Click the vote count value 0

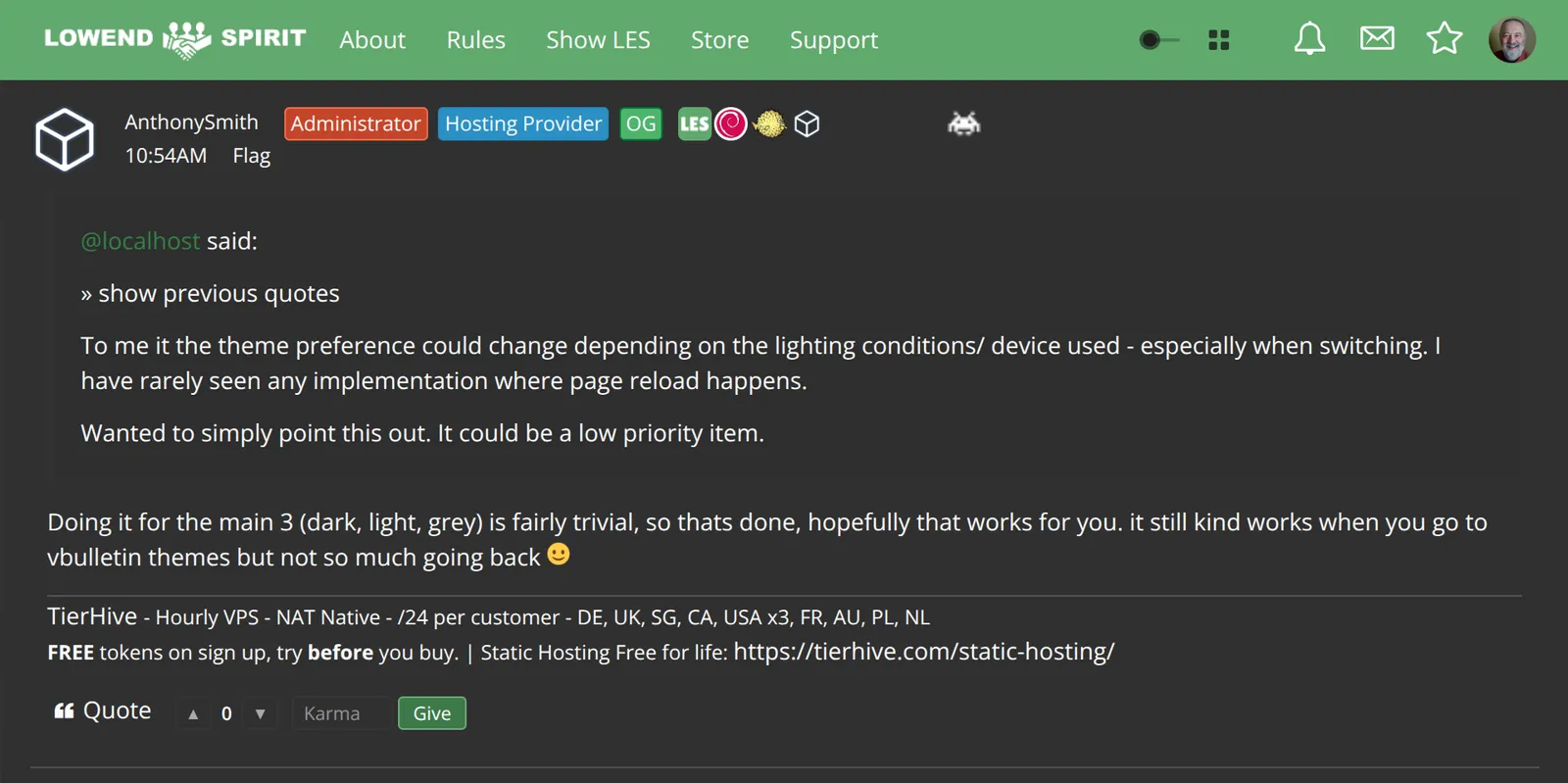tap(226, 713)
